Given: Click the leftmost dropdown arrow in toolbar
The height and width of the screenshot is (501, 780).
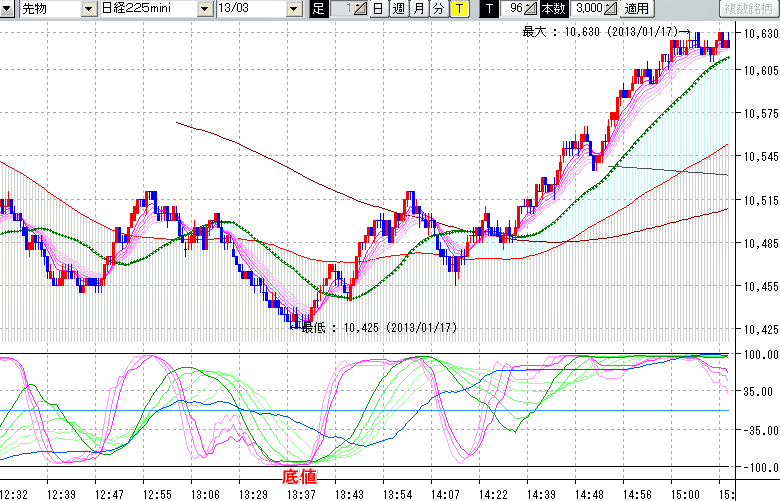Looking at the screenshot, I should (7, 9).
